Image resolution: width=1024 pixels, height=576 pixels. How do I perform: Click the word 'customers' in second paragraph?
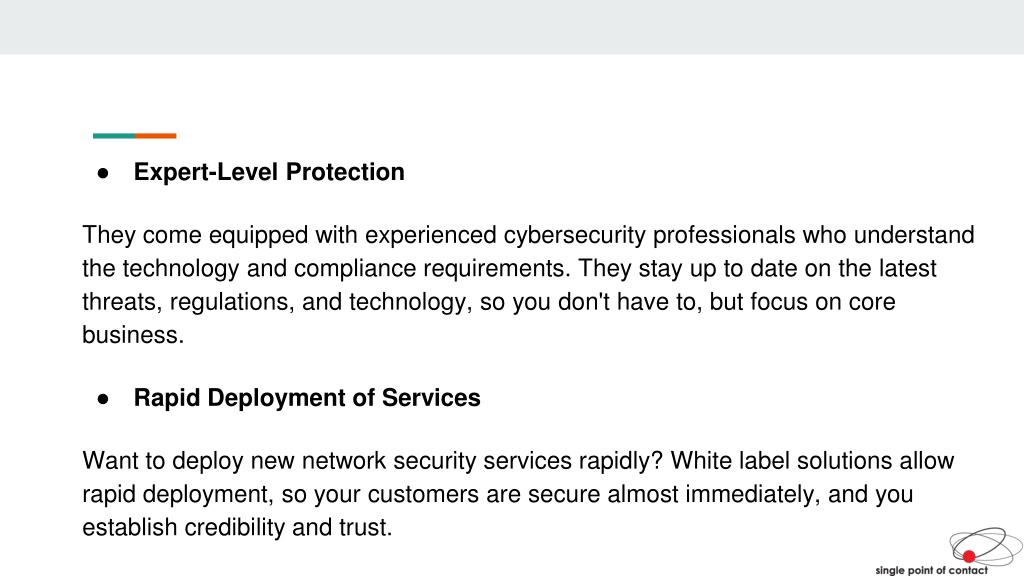click(x=423, y=494)
